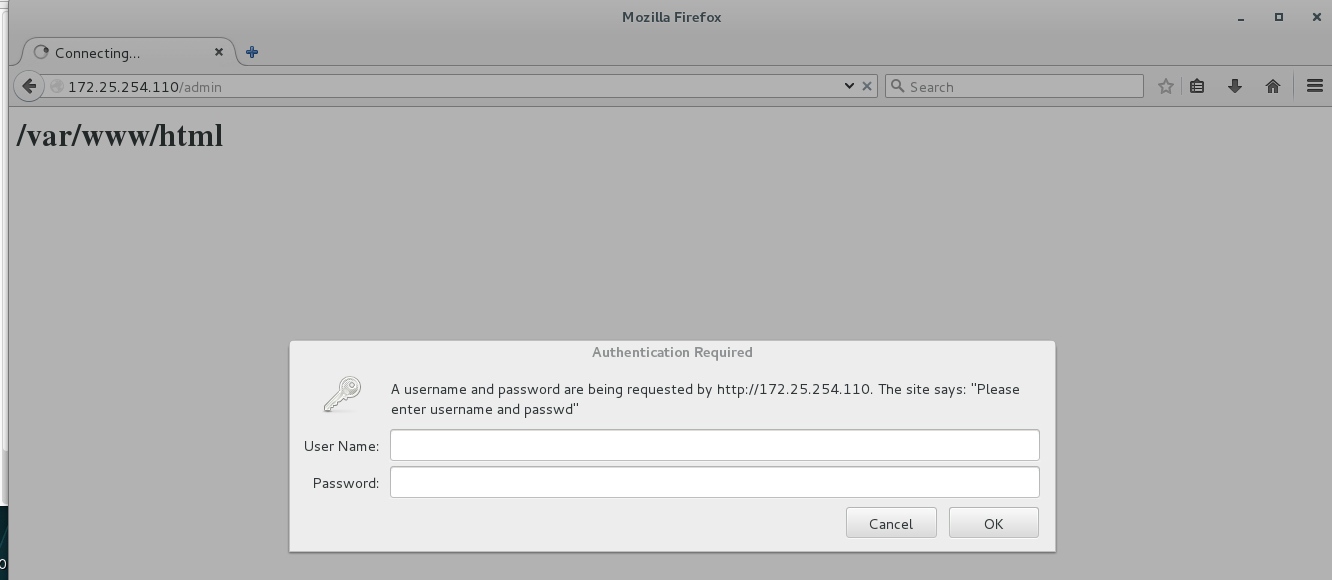Click the search magnifier icon

click(x=897, y=87)
